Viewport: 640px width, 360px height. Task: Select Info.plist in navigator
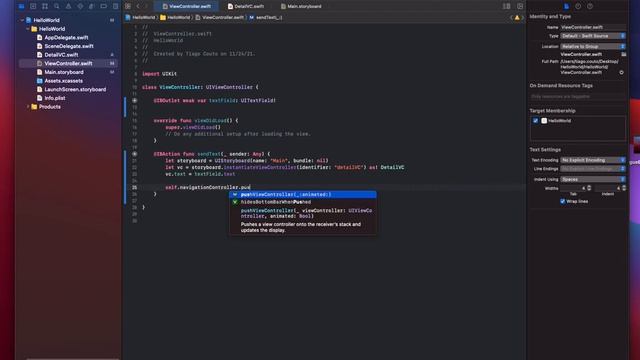coord(55,98)
